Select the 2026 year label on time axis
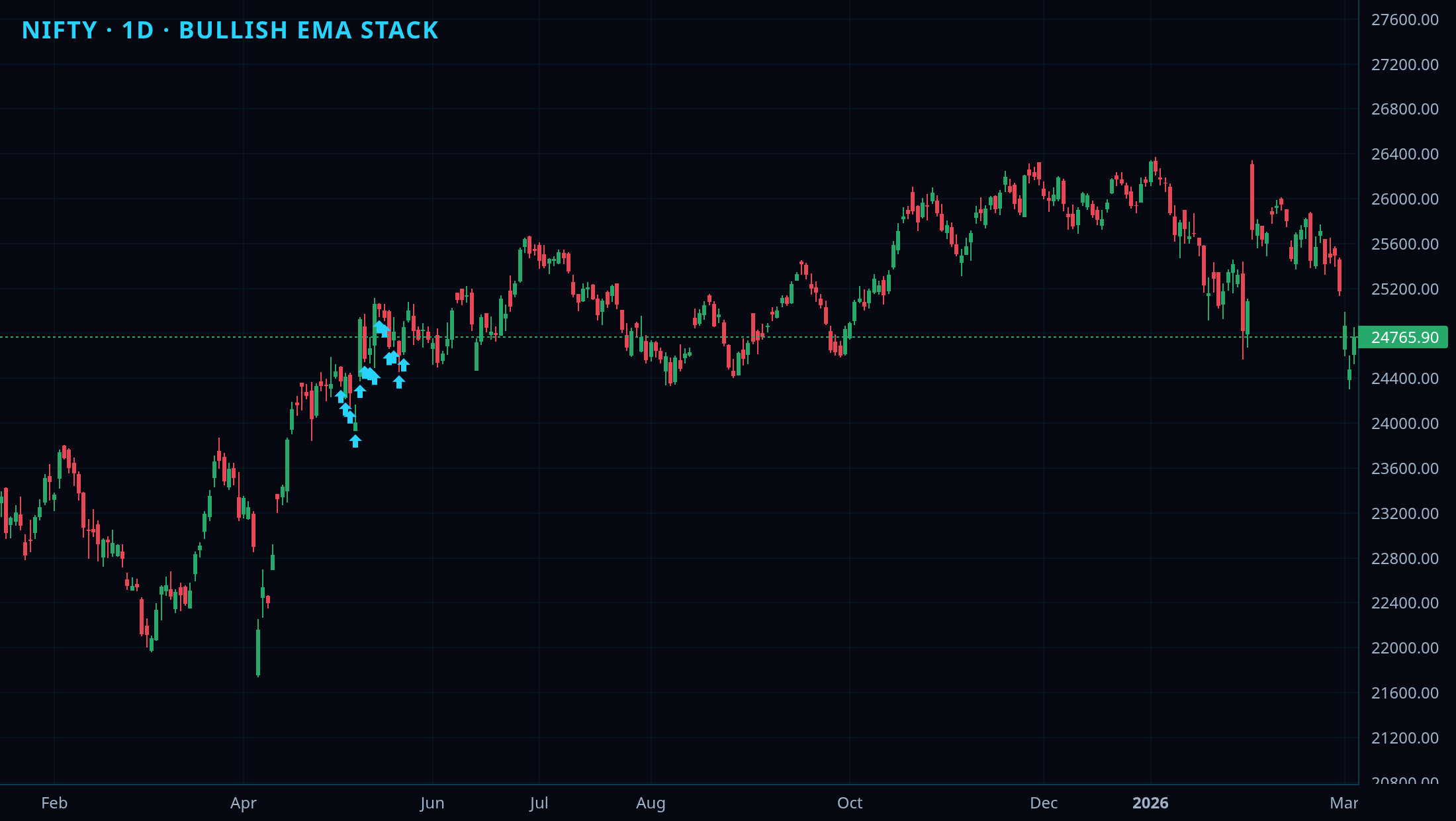The width and height of the screenshot is (1456, 821). [x=1150, y=803]
